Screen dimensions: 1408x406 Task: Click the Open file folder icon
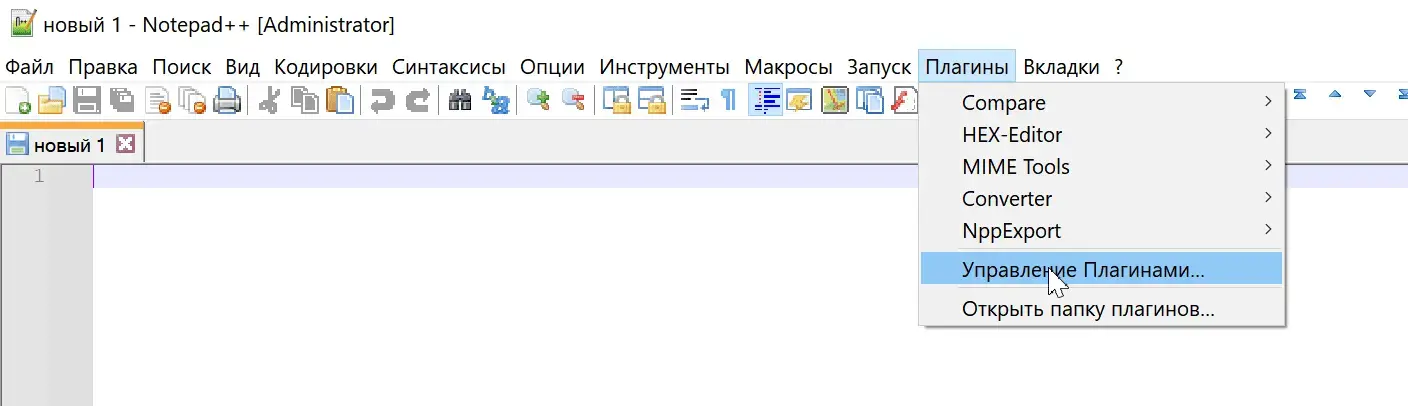(x=52, y=99)
